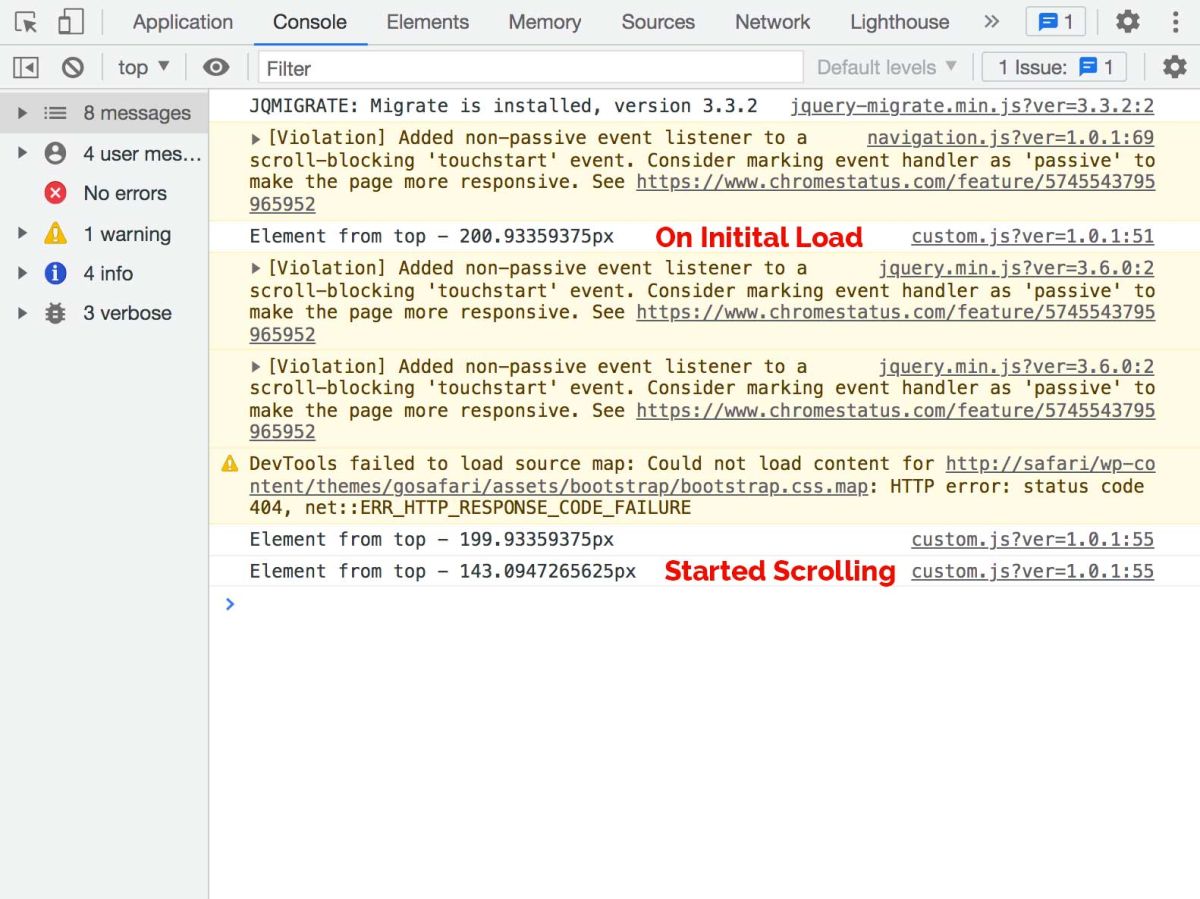Screen dimensions: 1200x899
Task: Select the warning triangle sidebar icon
Action: coord(56,233)
